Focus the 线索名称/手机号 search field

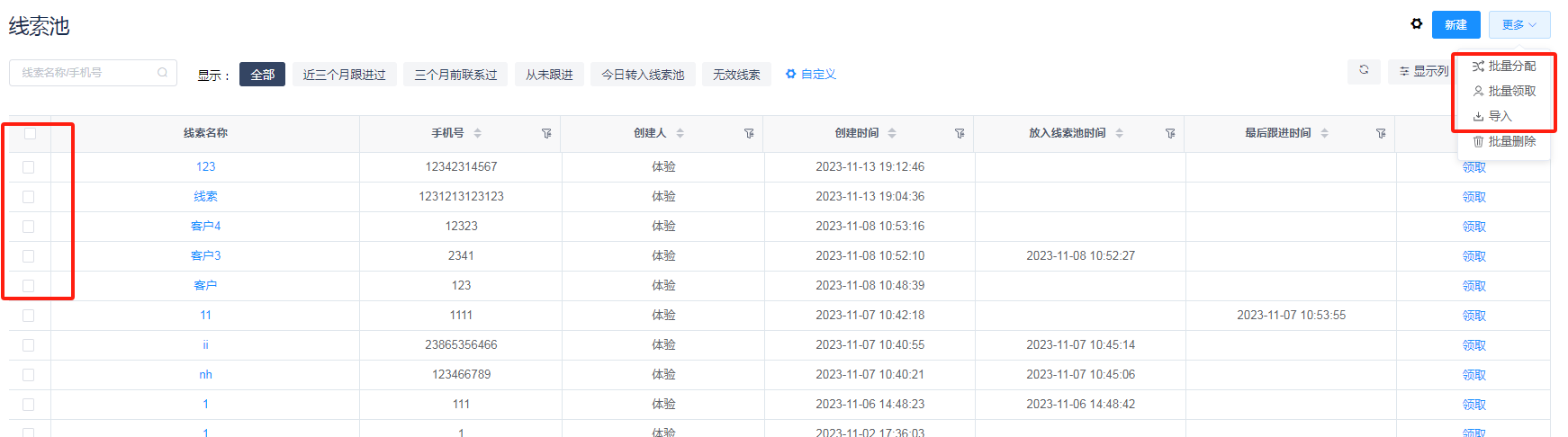coord(86,73)
